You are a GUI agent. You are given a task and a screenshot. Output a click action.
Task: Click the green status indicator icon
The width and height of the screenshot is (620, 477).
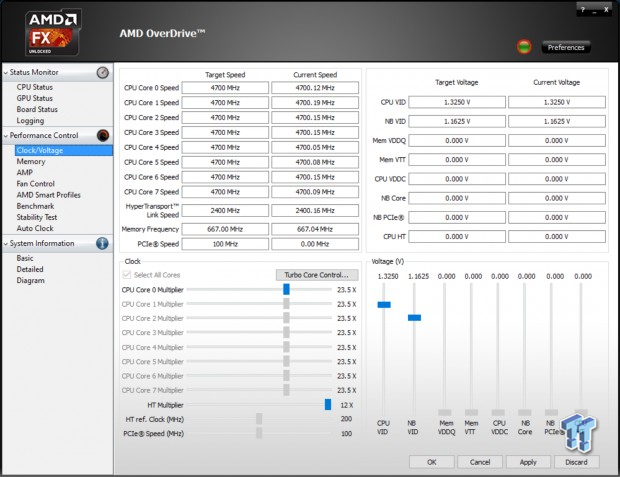pos(524,47)
